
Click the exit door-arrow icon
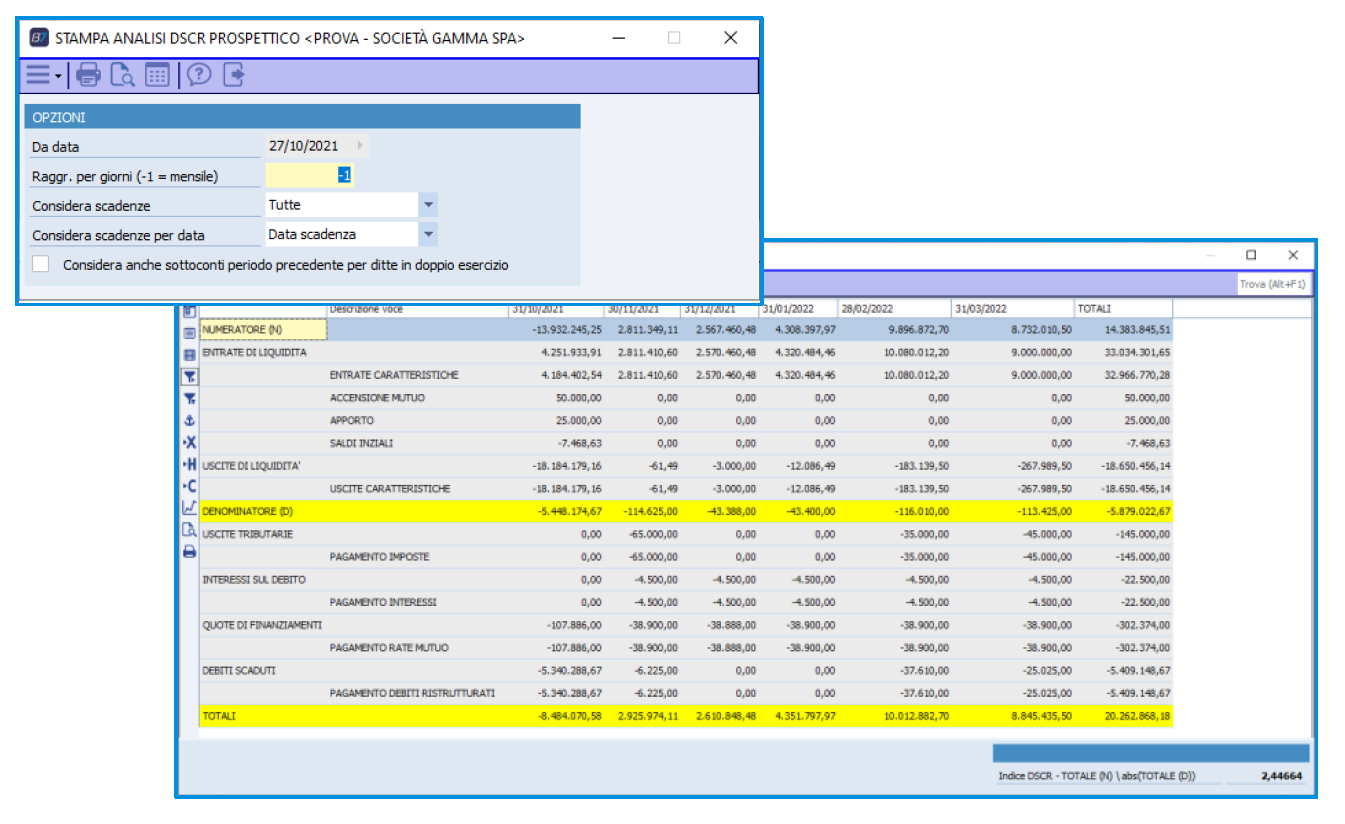click(234, 75)
